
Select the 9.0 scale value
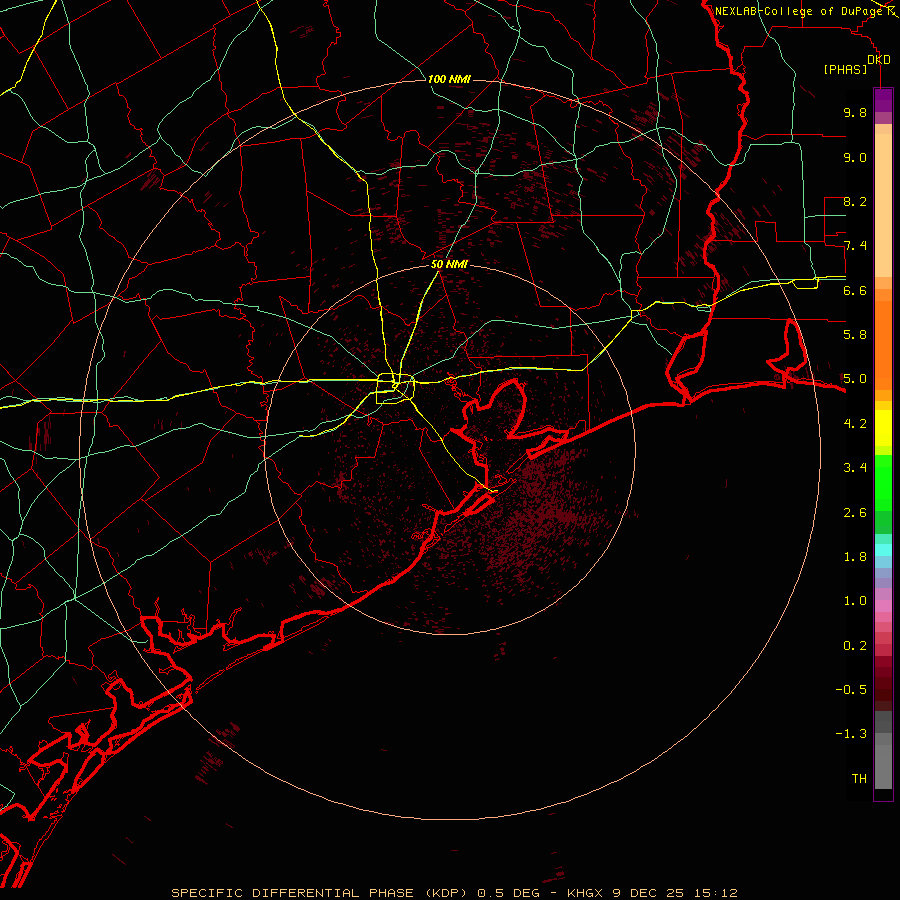[855, 157]
